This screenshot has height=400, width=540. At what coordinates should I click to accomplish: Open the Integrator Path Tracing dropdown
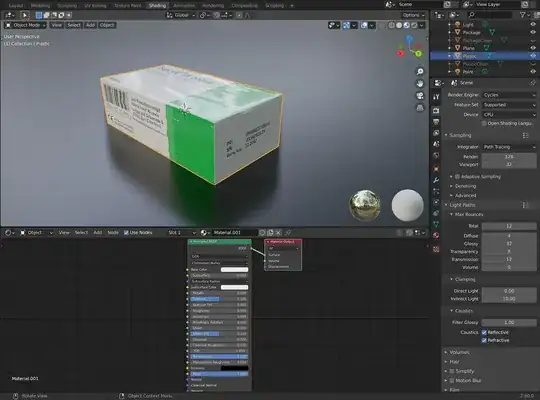(509, 147)
